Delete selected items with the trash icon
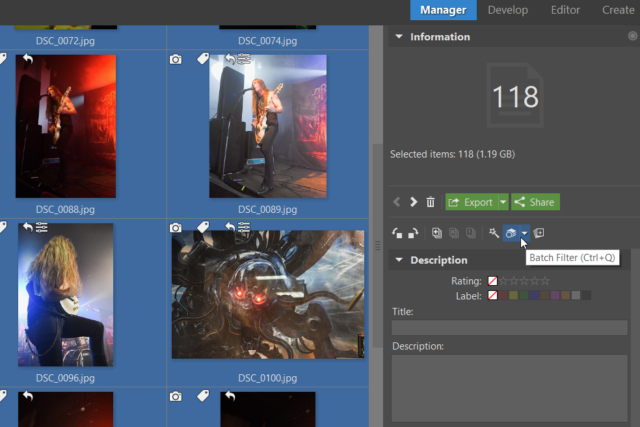Viewport: 640px width, 427px height. click(x=430, y=202)
